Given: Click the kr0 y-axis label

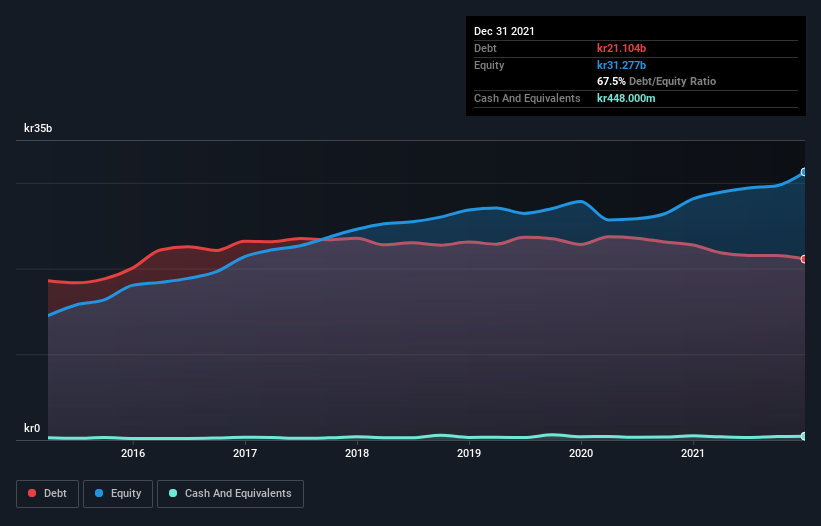Looking at the screenshot, I should tap(32, 428).
